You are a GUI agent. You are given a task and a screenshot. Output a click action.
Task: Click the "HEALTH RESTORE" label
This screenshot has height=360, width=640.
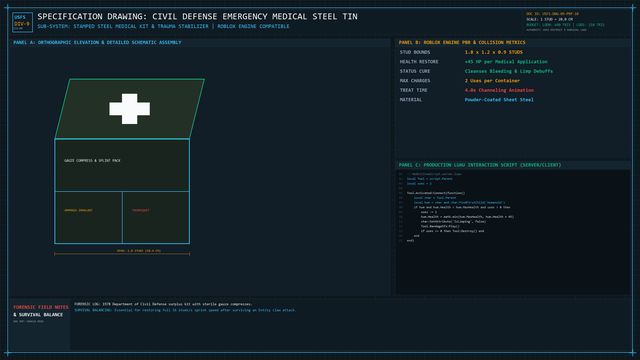(419, 62)
